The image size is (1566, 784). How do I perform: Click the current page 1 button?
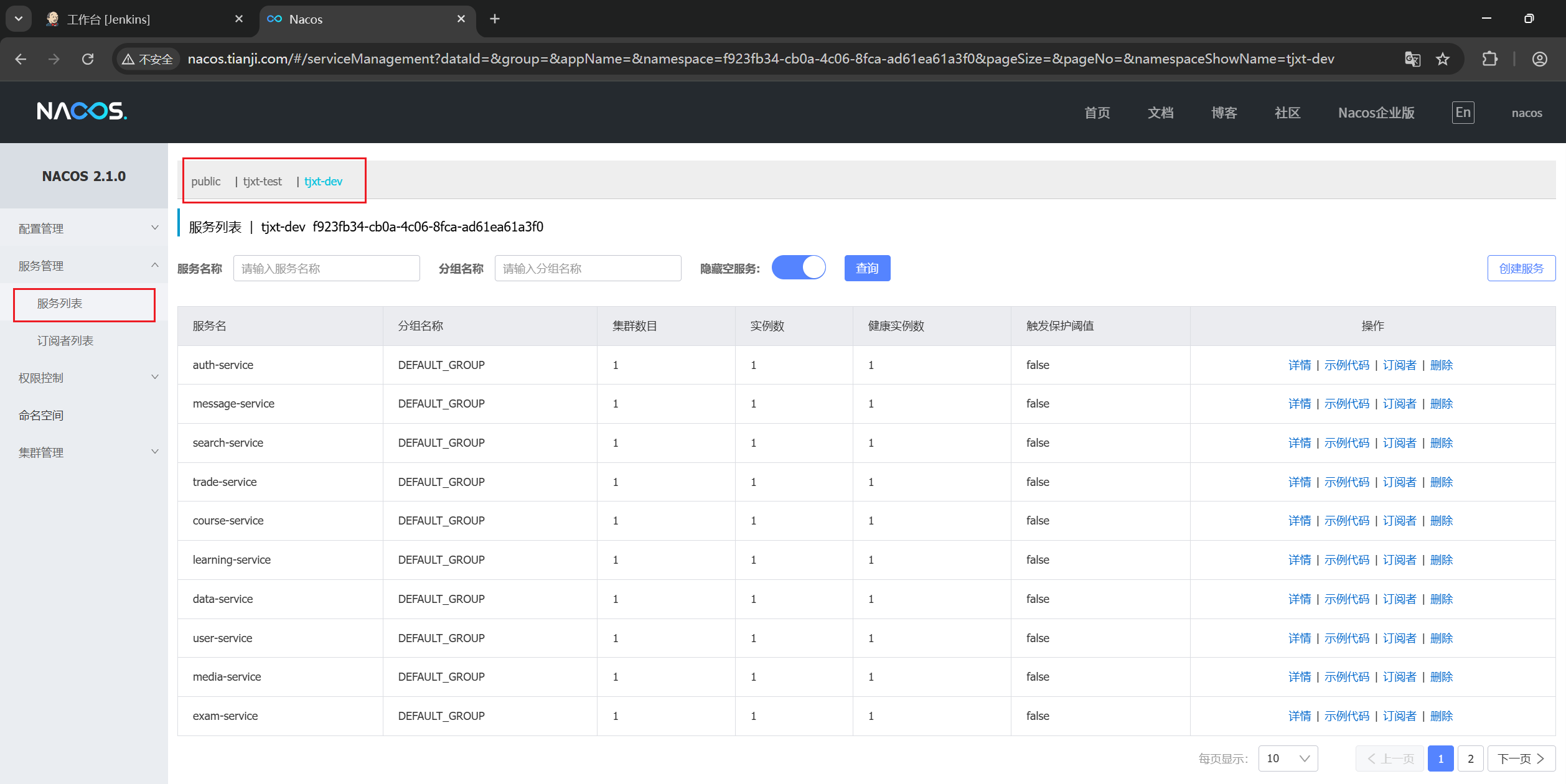point(1440,758)
